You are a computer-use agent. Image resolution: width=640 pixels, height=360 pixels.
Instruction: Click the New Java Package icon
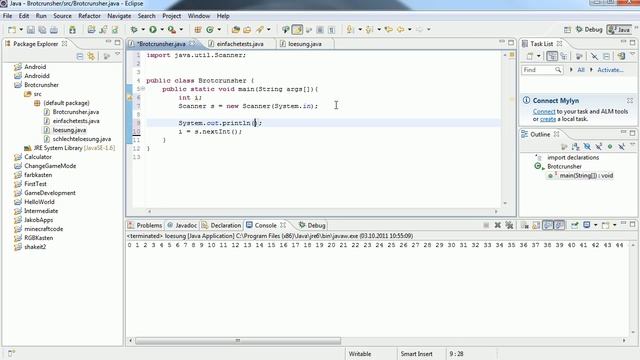pos(198,29)
